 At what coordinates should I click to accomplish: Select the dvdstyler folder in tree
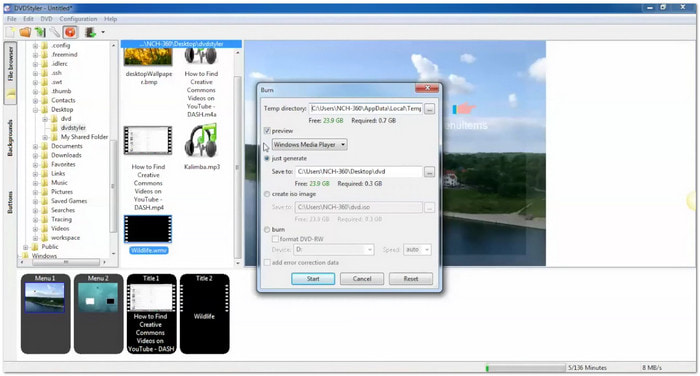pyautogui.click(x=73, y=128)
